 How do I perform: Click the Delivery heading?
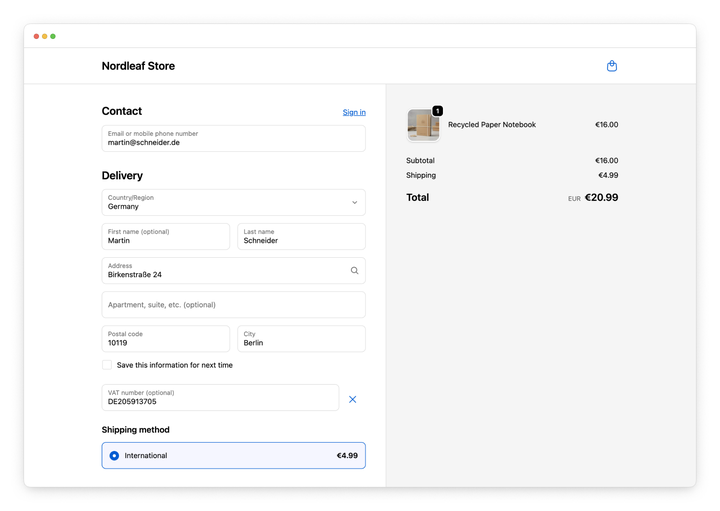coord(122,175)
